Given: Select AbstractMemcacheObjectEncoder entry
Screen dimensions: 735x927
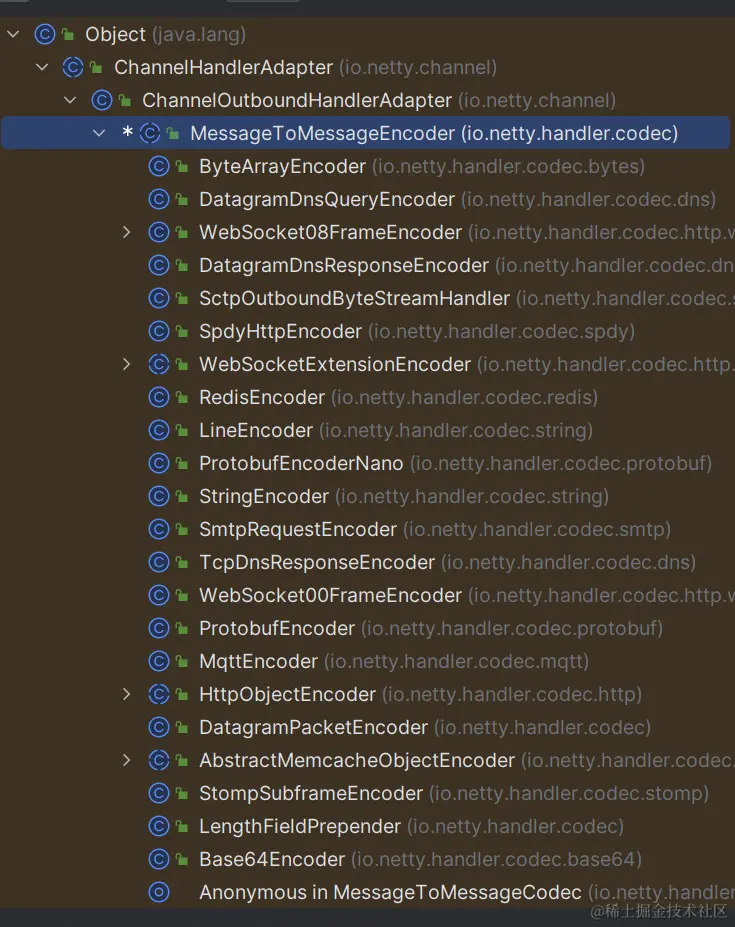Looking at the screenshot, I should [467, 760].
